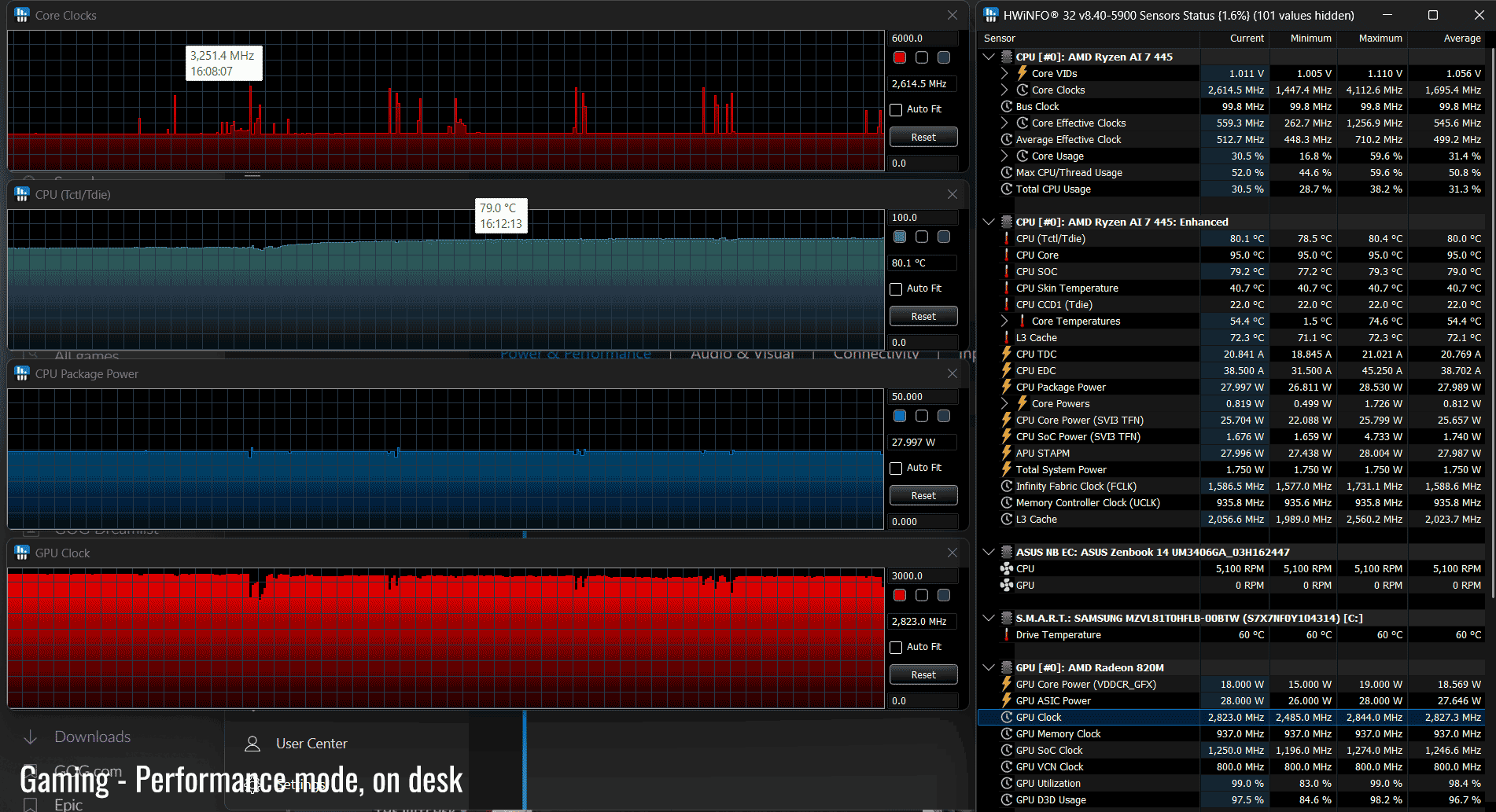Enable Auto Fit for Core Clocks graph
Viewport: 1496px width, 812px height.
click(896, 109)
